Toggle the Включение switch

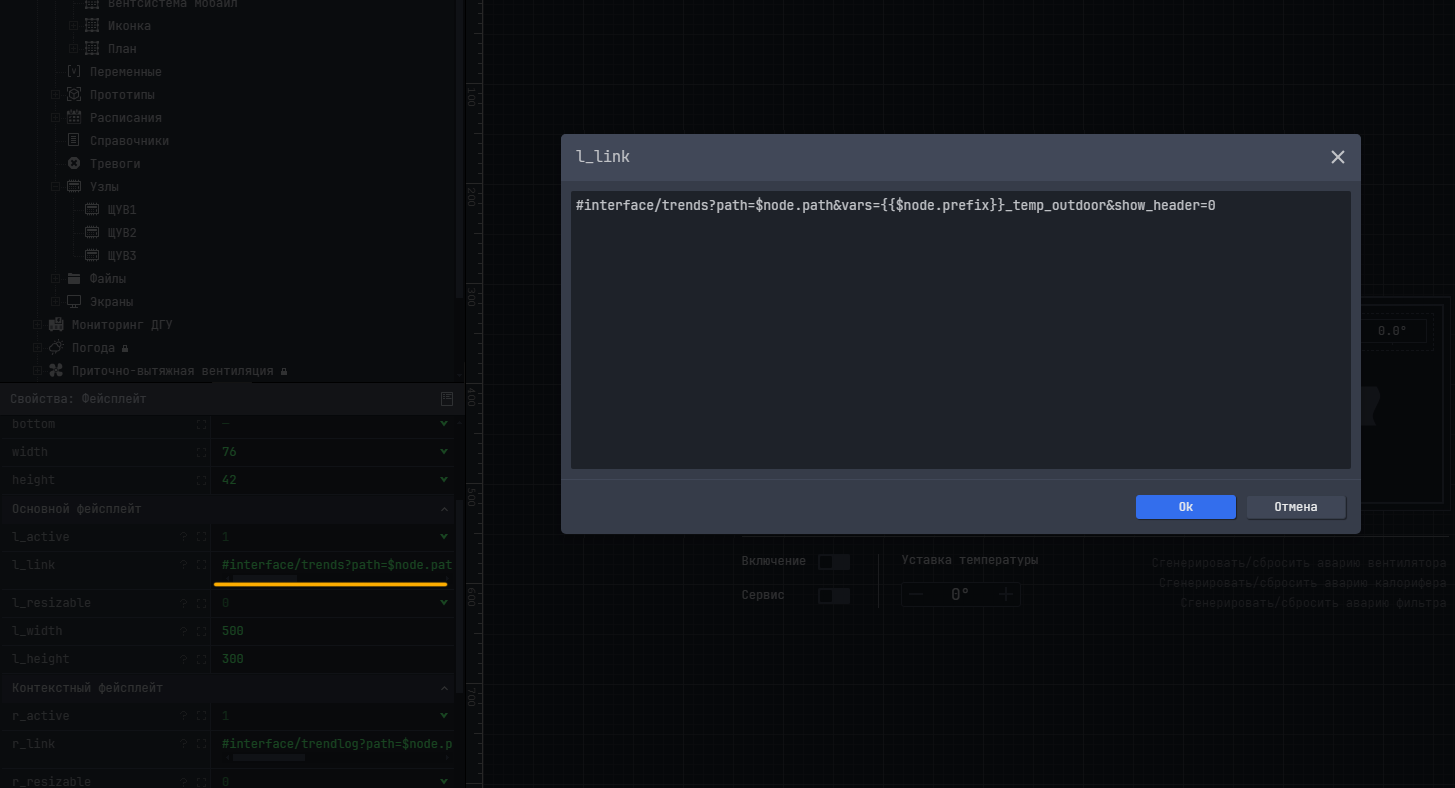tap(833, 562)
